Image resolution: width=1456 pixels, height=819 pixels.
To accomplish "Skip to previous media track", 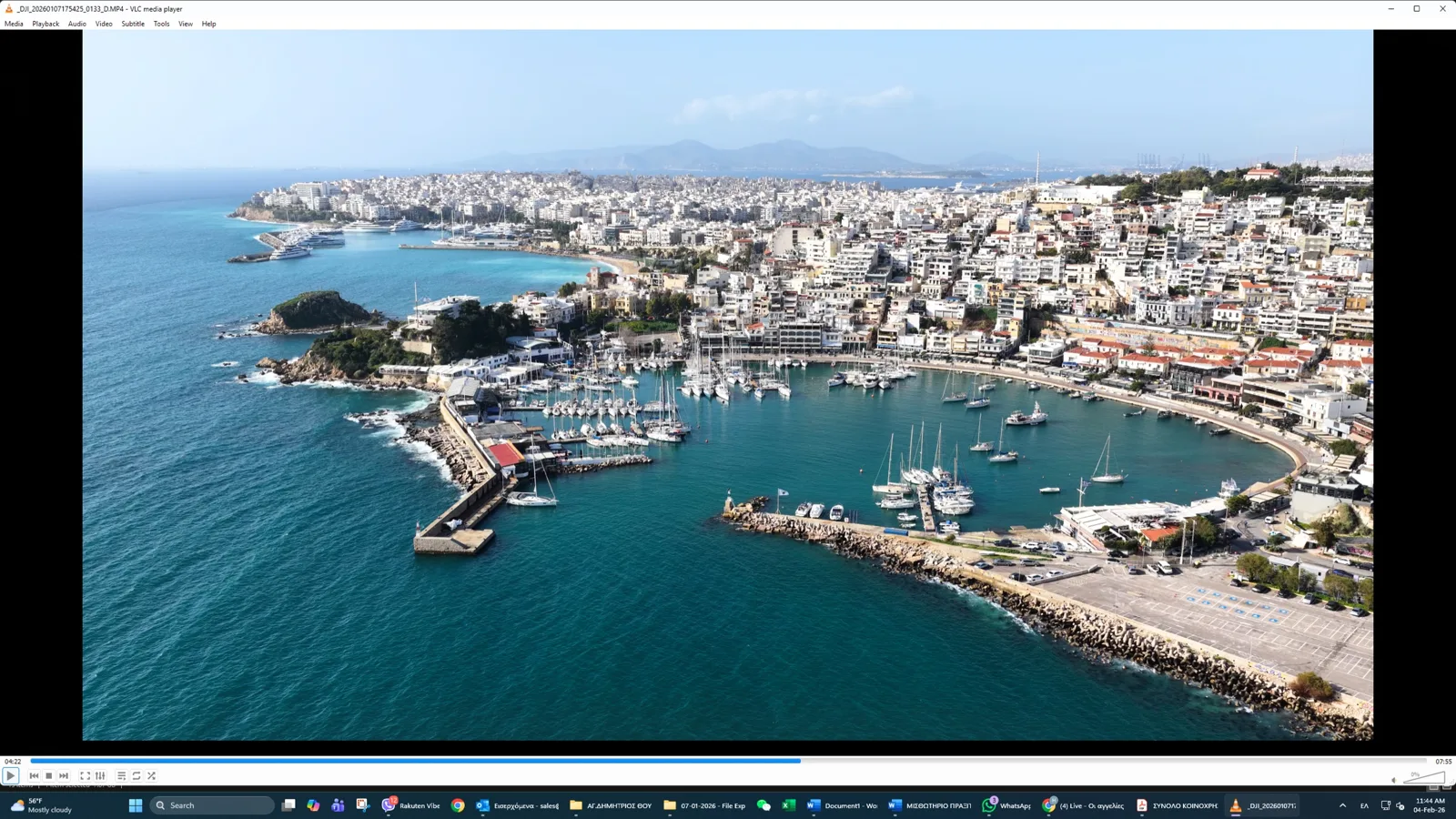I will (34, 776).
